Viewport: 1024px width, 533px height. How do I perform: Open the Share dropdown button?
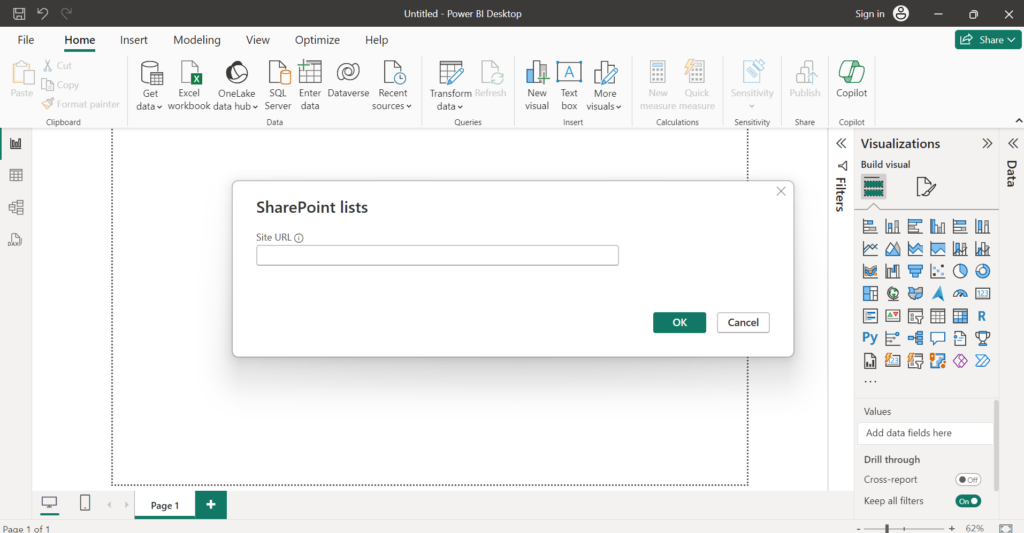pos(987,40)
